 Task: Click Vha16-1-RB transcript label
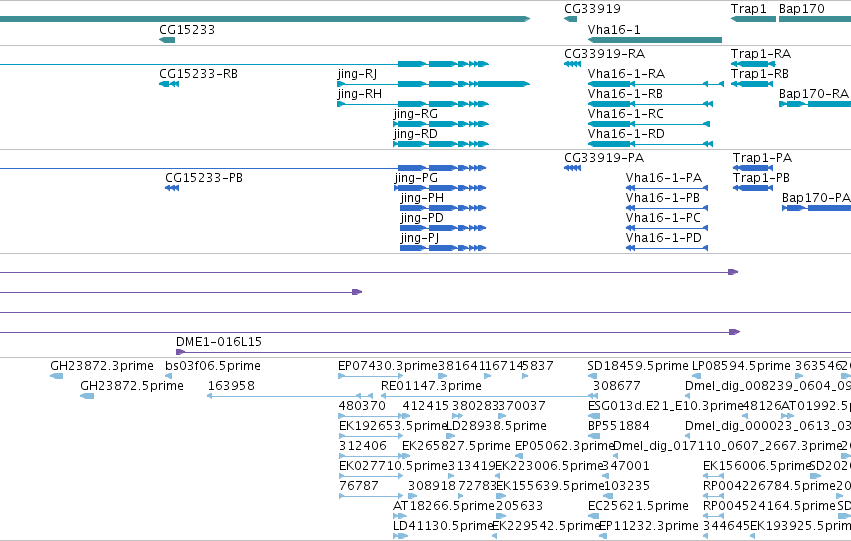[625, 94]
